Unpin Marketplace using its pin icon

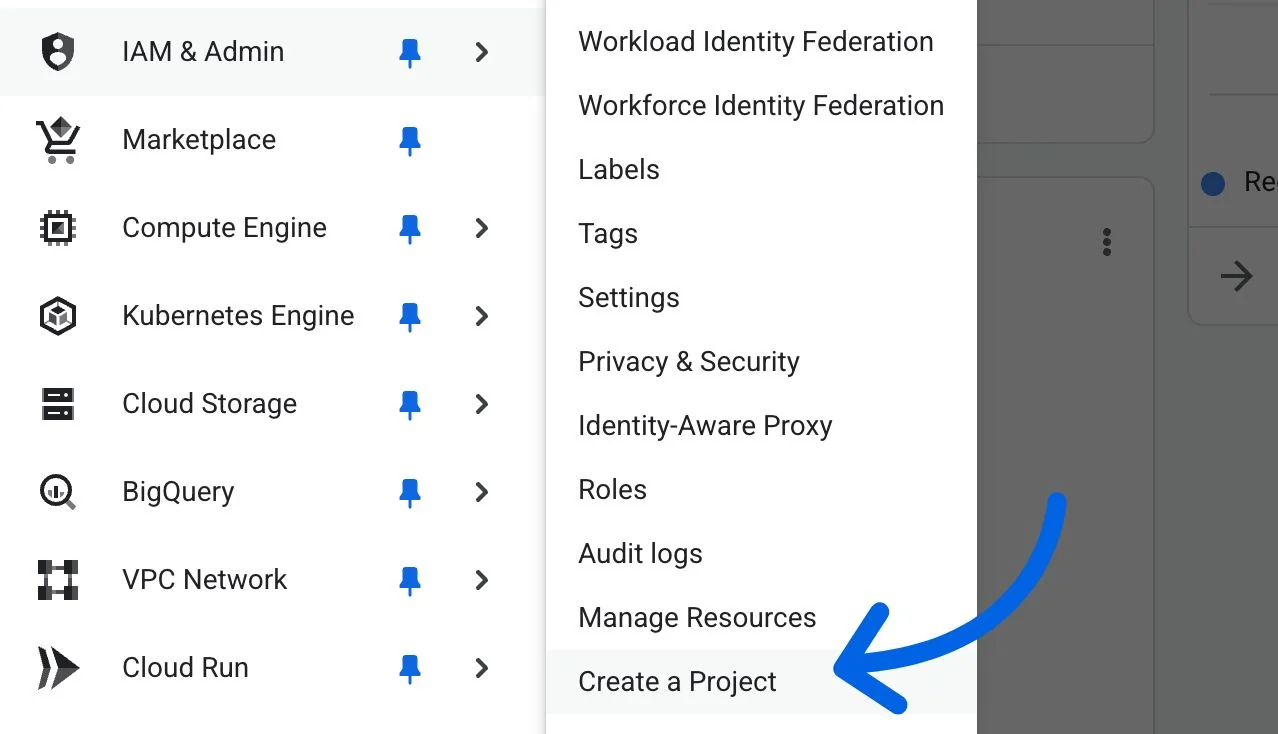point(409,141)
